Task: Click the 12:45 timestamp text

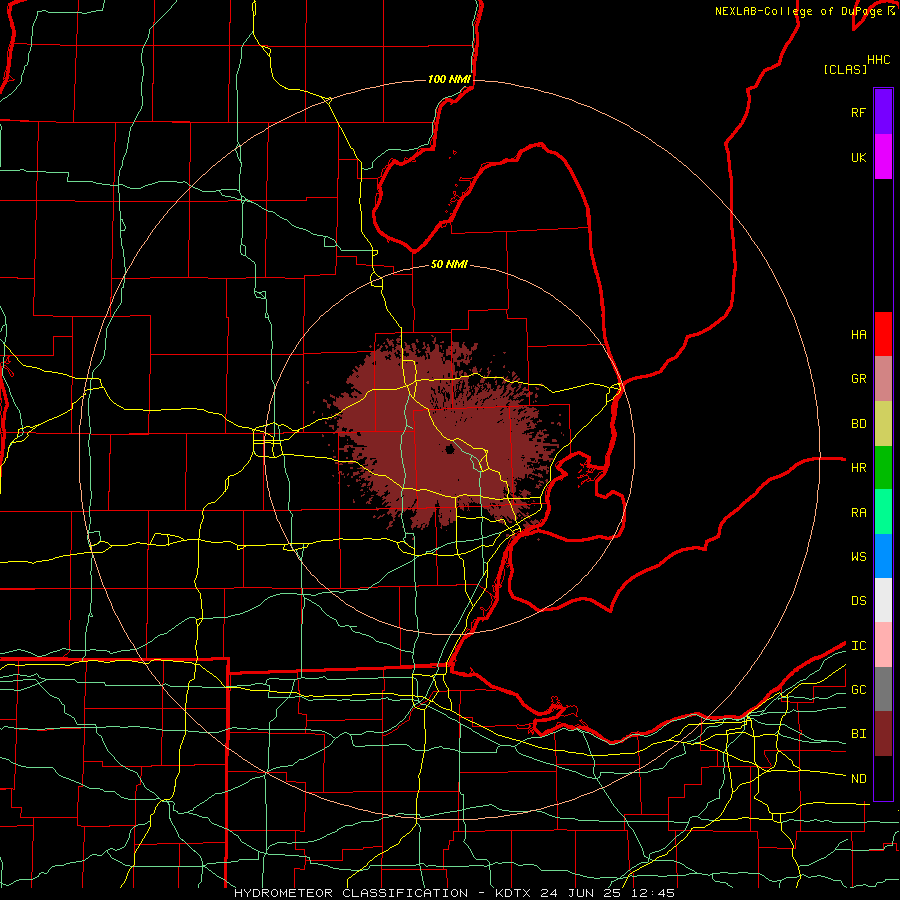Action: coord(652,893)
